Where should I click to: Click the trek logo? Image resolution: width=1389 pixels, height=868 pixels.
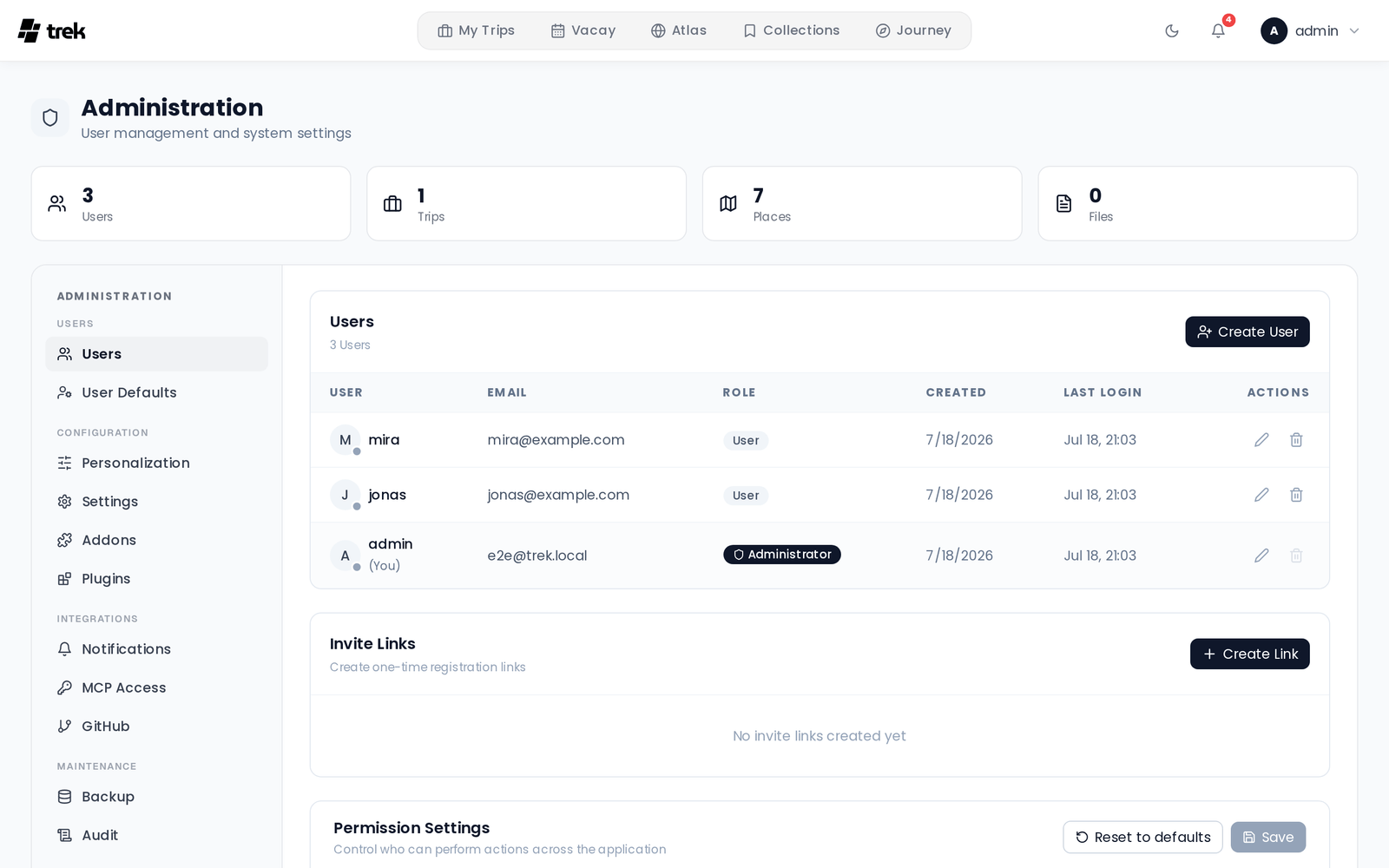(52, 31)
